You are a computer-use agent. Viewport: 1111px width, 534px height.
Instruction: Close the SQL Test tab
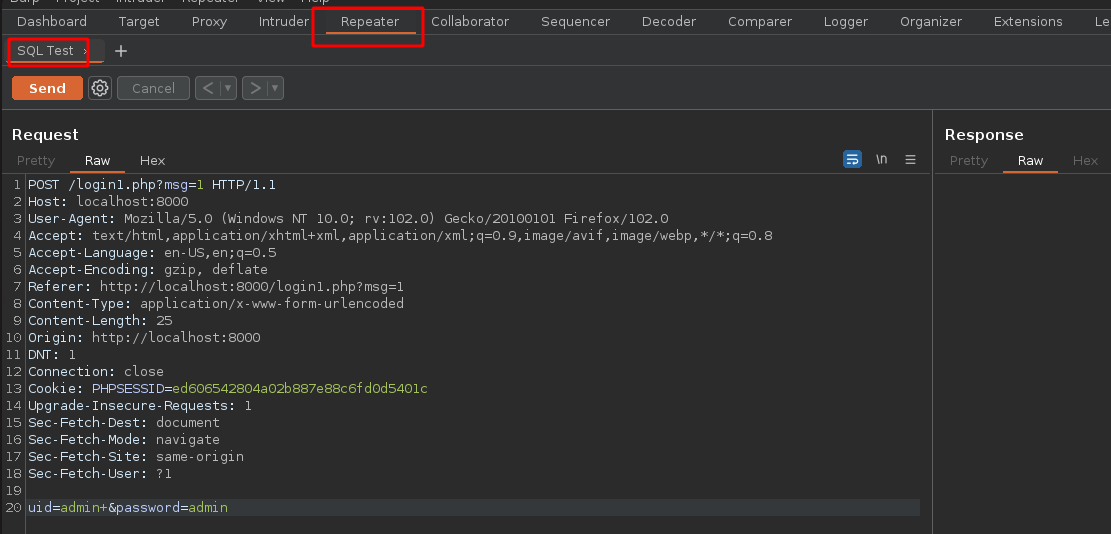tap(86, 51)
